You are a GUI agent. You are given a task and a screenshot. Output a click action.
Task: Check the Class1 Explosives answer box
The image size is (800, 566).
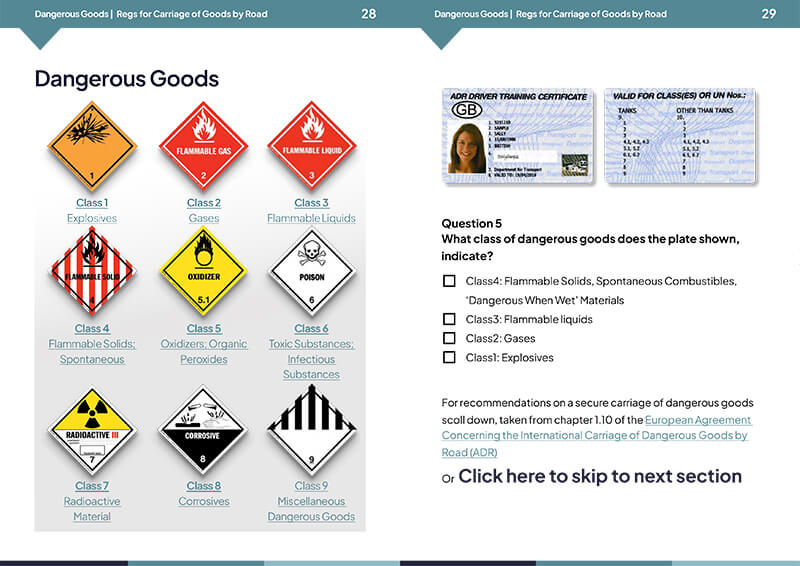449,357
